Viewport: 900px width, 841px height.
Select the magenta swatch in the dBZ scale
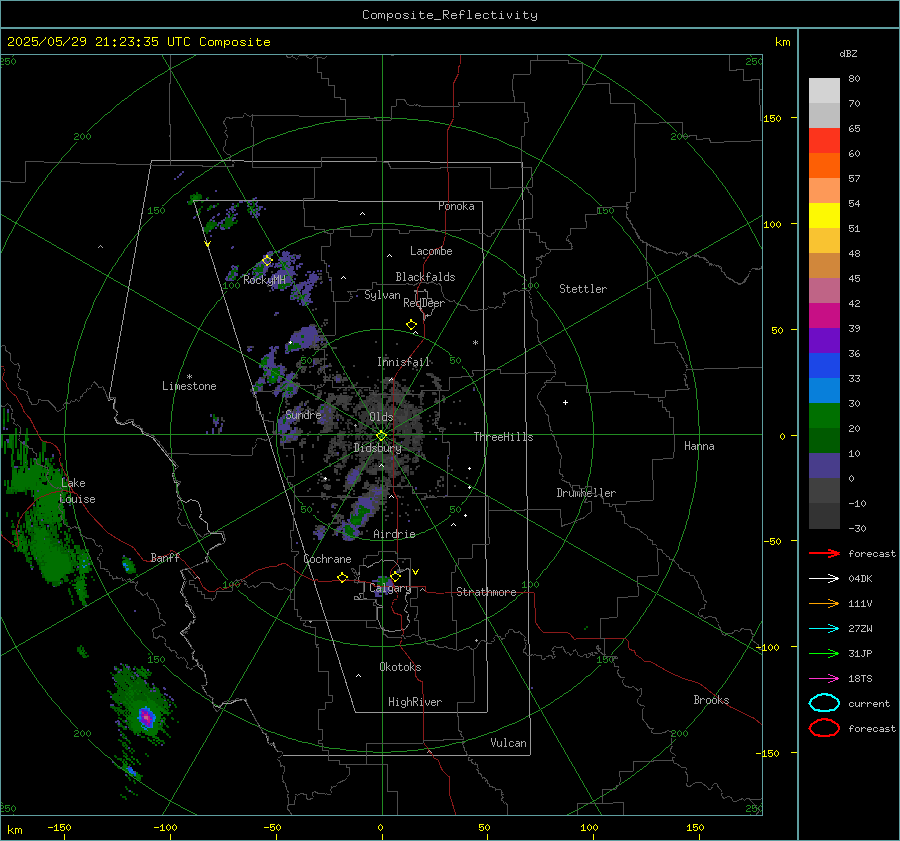(x=824, y=316)
